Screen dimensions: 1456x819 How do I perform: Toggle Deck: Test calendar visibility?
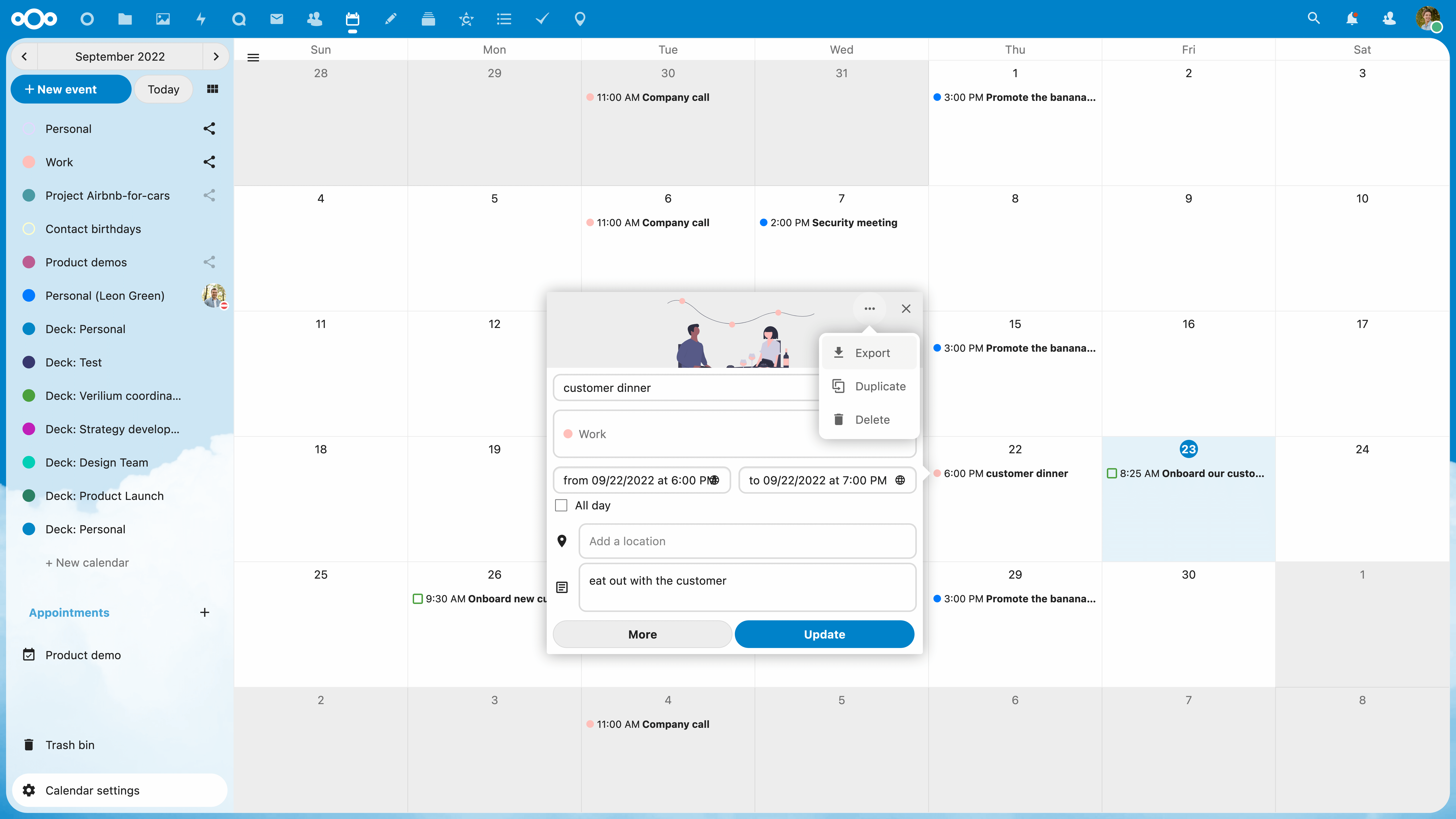coord(29,362)
